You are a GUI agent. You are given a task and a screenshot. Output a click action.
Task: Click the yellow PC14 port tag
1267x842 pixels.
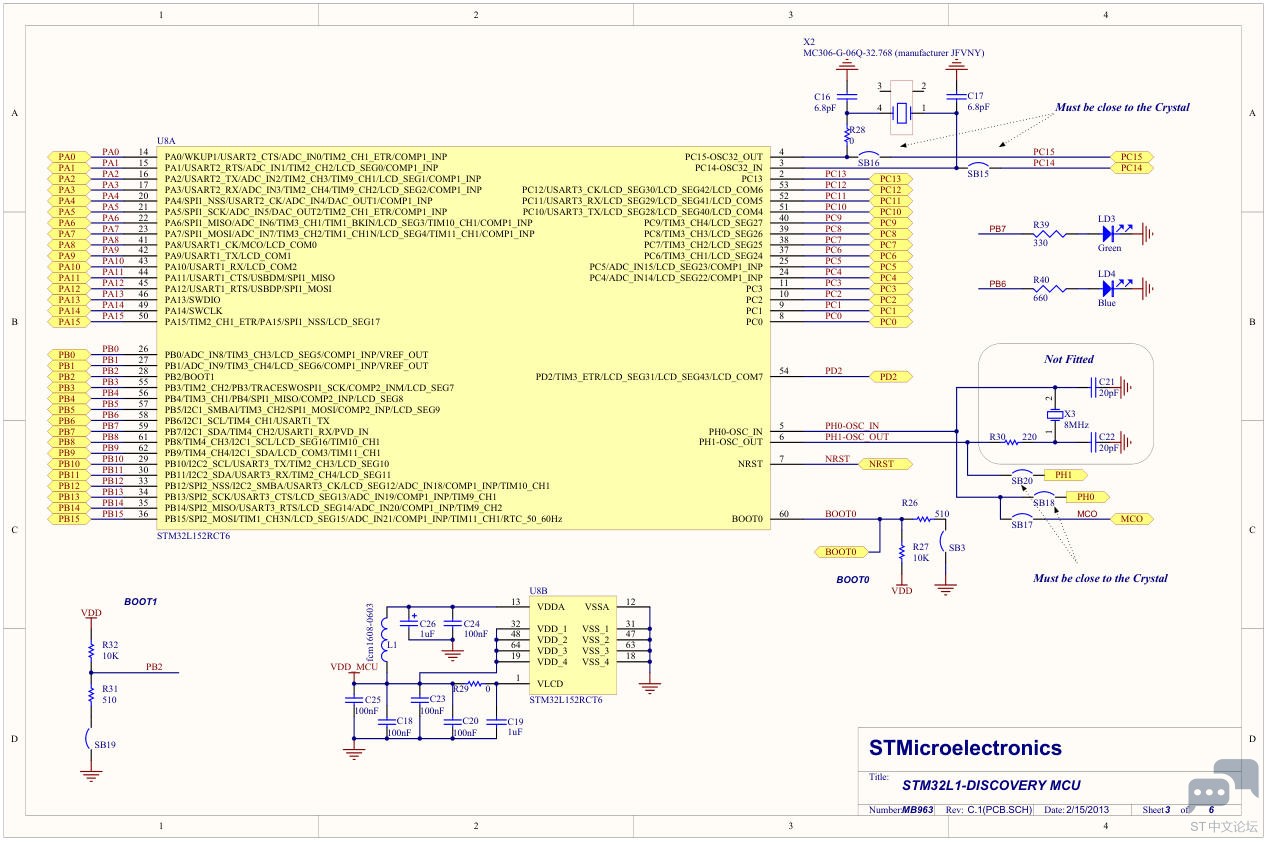click(1131, 168)
